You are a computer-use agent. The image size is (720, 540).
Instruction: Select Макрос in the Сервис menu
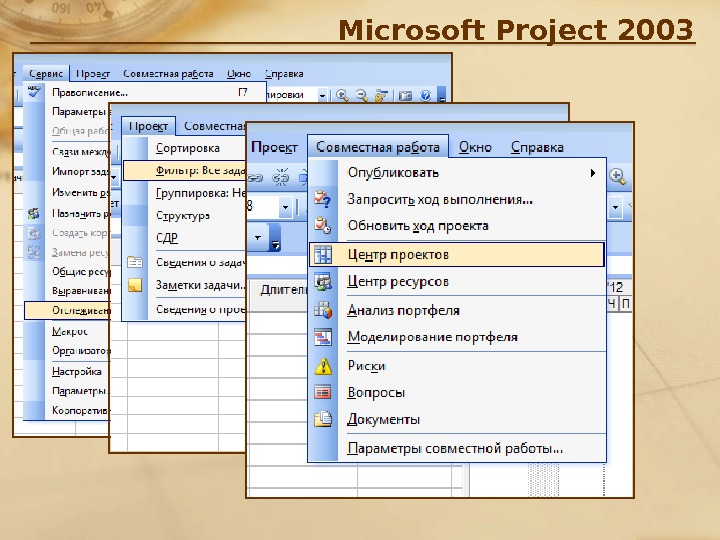click(69, 331)
